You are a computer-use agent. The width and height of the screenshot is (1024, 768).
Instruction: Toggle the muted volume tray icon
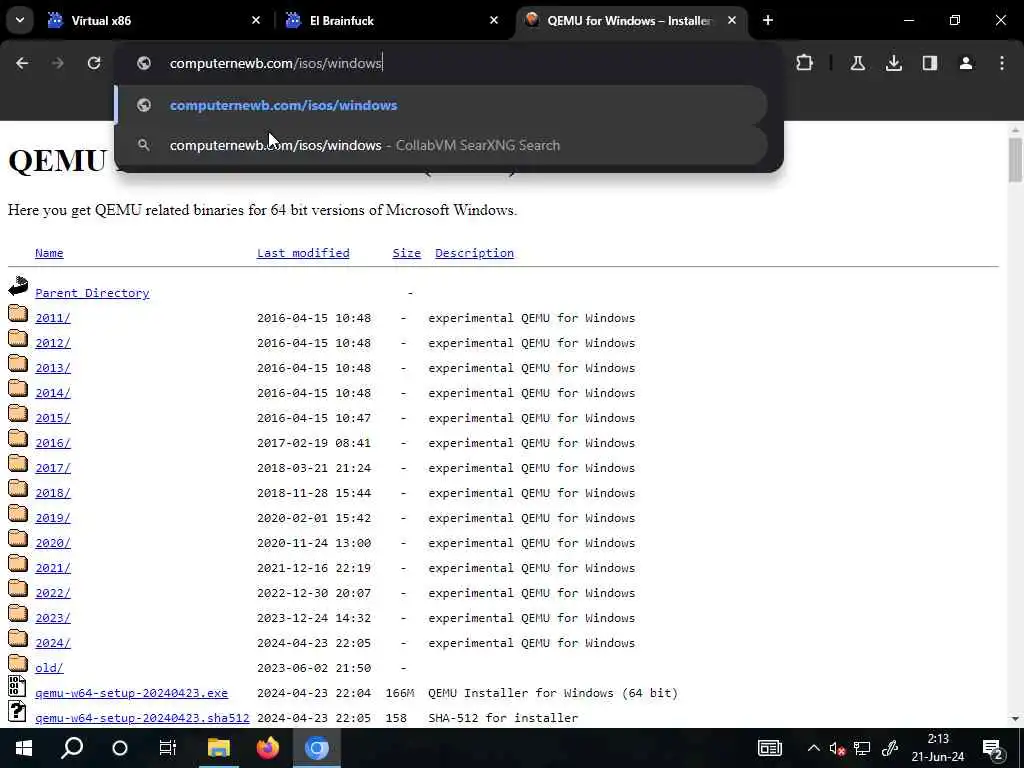(837, 748)
